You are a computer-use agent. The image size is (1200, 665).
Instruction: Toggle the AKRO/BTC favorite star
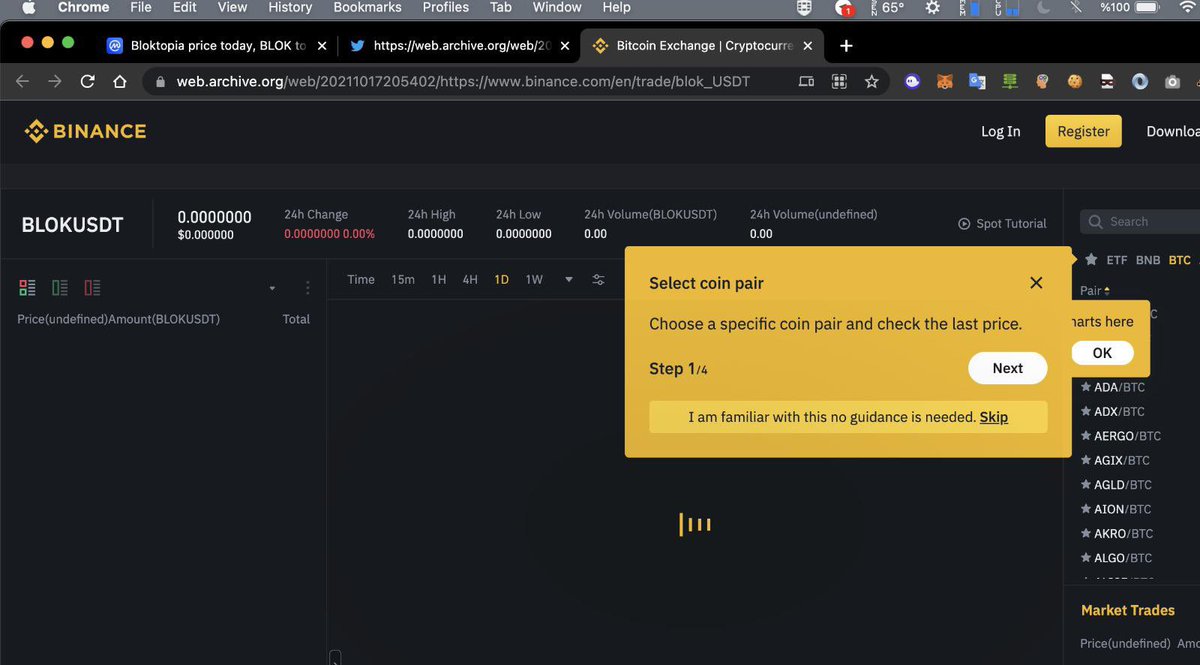click(x=1087, y=533)
